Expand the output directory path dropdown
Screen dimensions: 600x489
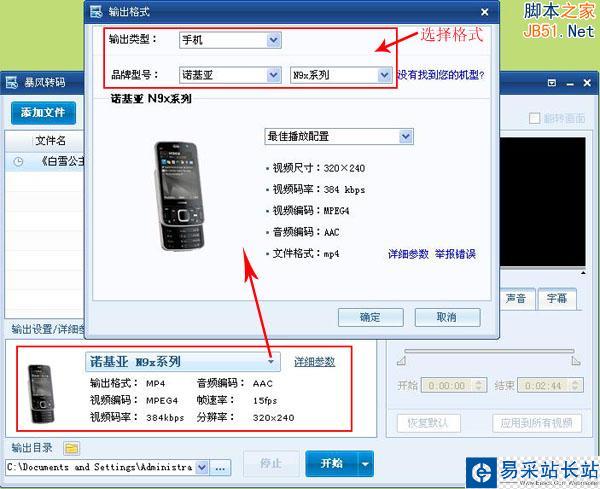pyautogui.click(x=202, y=467)
